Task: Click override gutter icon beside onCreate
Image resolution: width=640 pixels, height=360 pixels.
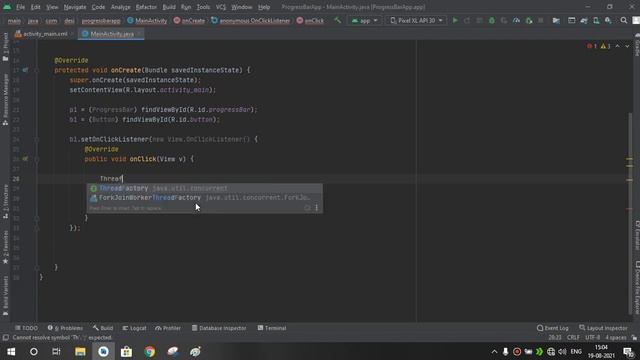Action: coord(25,70)
